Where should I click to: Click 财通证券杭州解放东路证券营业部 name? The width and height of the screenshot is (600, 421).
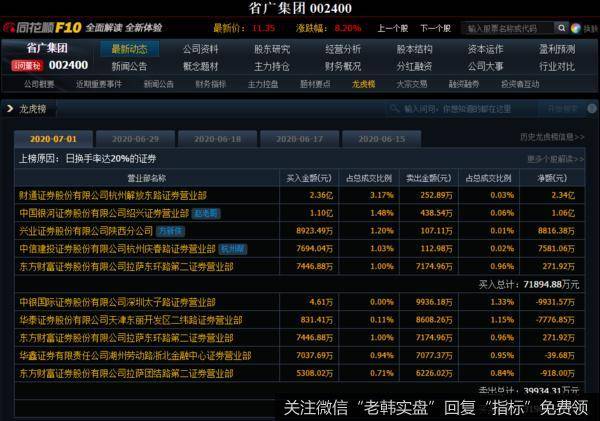(x=113, y=196)
